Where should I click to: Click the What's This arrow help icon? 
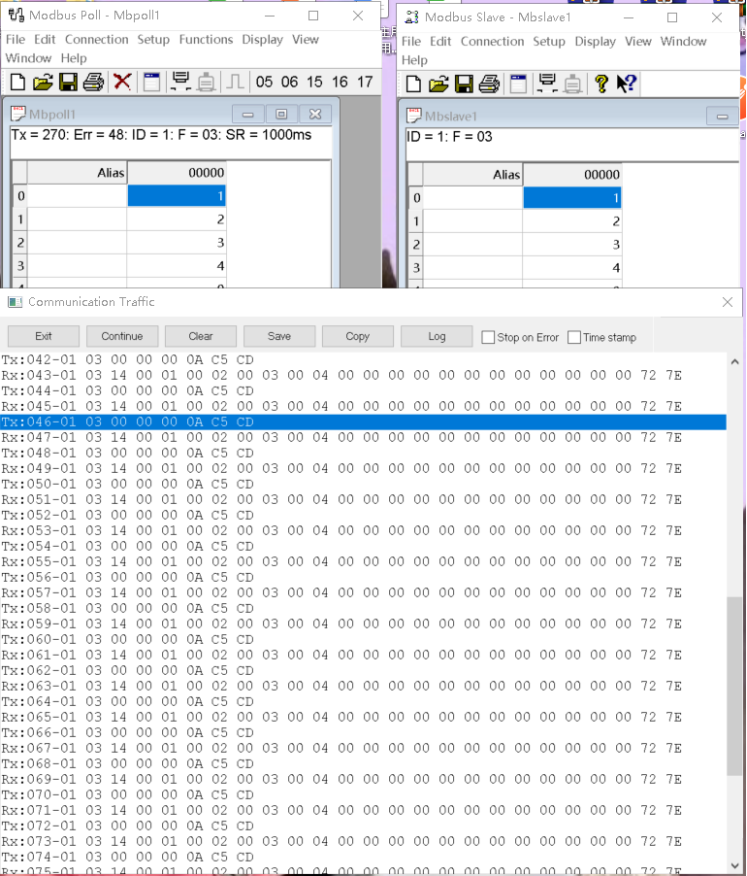click(627, 84)
